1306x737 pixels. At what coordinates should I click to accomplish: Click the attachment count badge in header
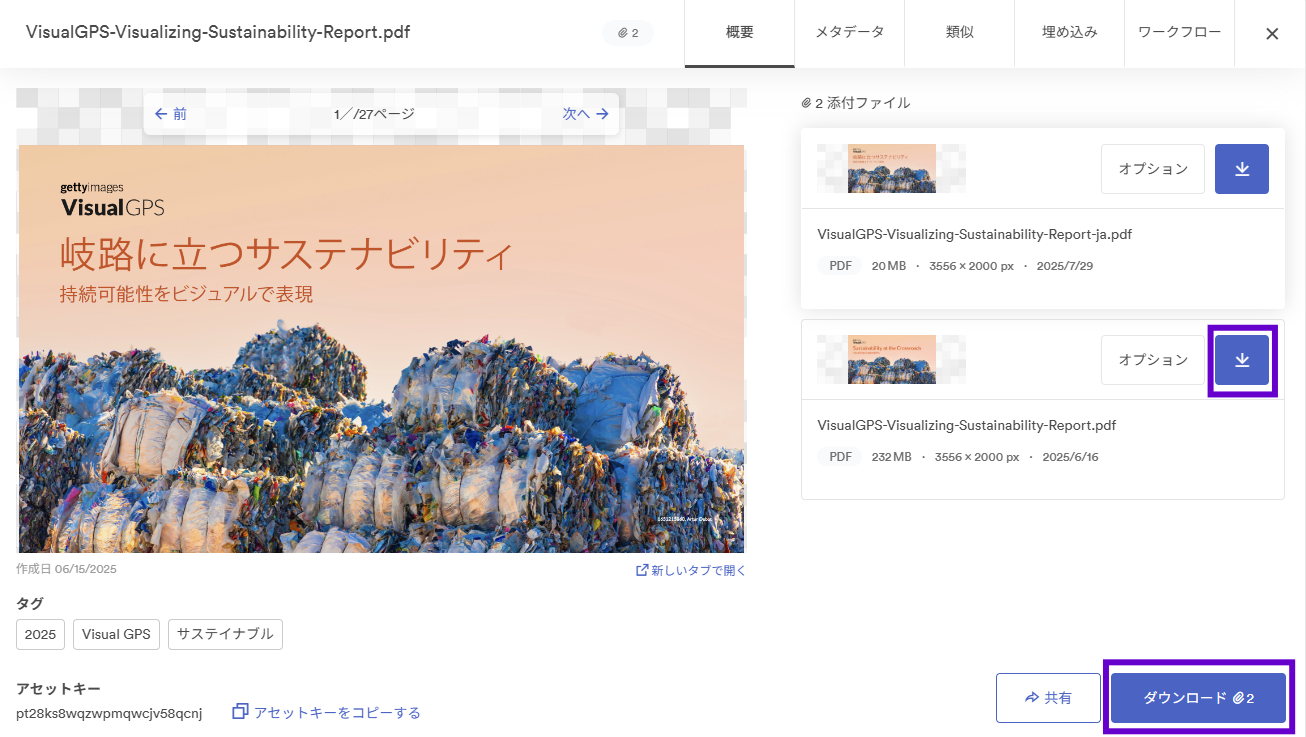[628, 33]
